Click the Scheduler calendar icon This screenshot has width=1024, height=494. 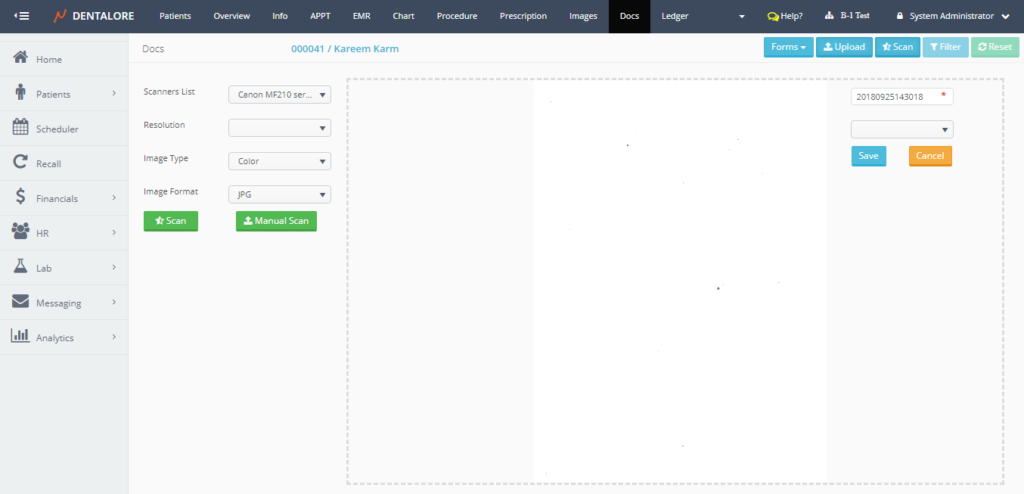click(x=20, y=127)
